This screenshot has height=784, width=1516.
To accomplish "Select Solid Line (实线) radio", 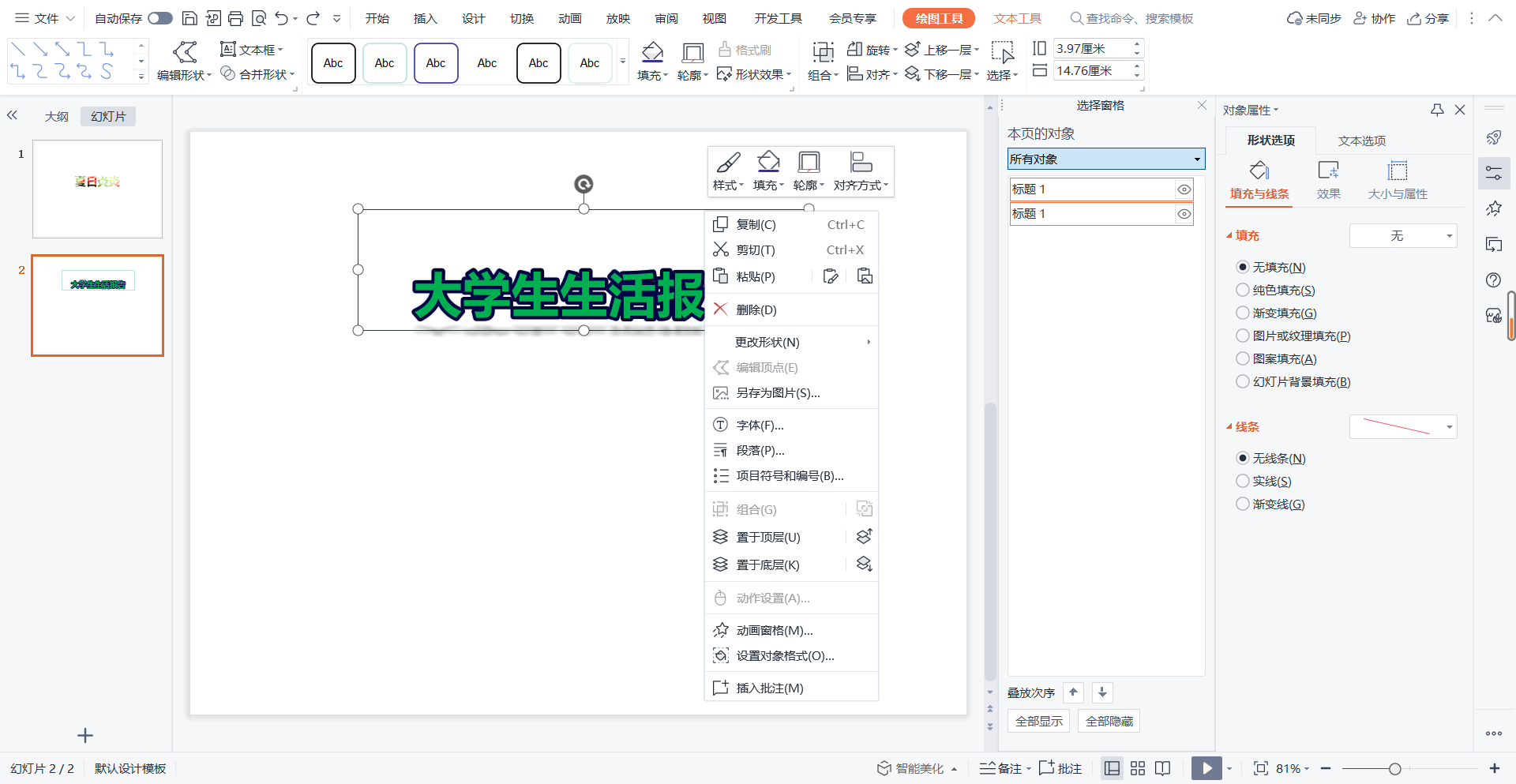I will click(x=1243, y=481).
